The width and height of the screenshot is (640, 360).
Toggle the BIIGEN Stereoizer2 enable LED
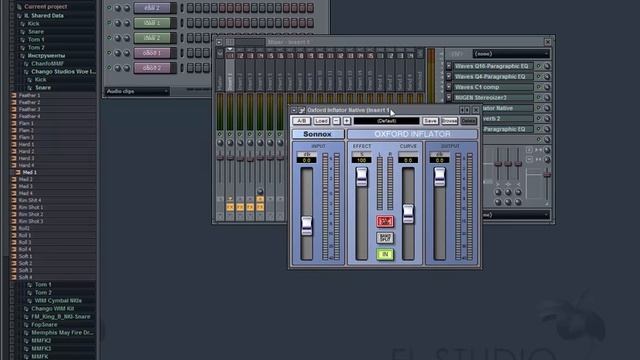(x=538, y=98)
